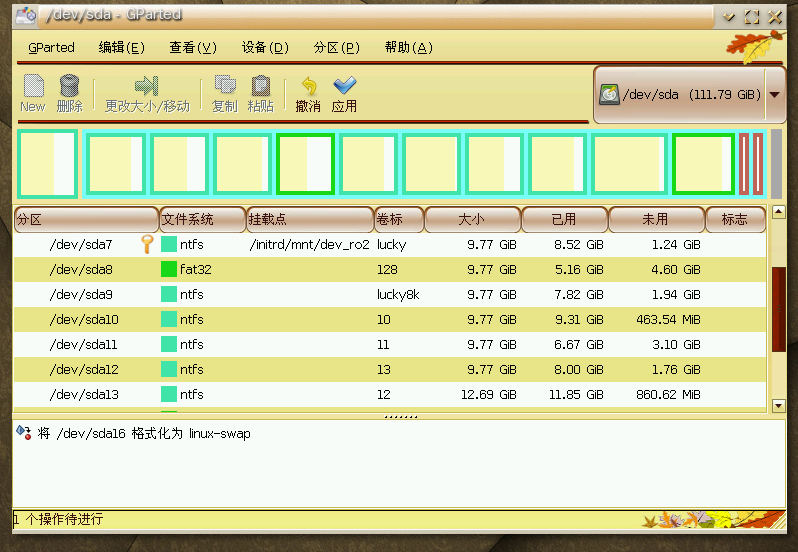This screenshot has width=798, height=552.
Task: Click the mount point /initrd/mnt/dev_ro2
Action: (309, 245)
